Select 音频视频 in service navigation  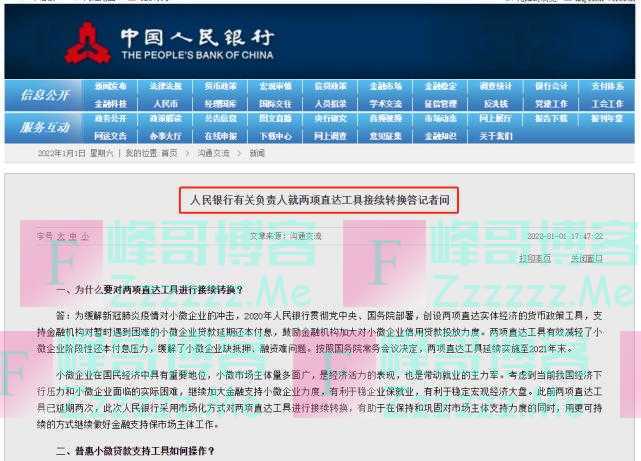pyautogui.click(x=385, y=119)
